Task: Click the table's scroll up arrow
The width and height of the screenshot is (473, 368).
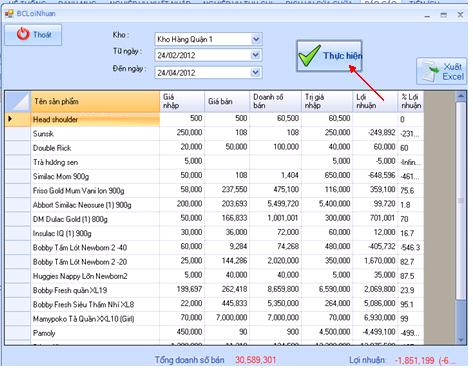Action: point(461,97)
